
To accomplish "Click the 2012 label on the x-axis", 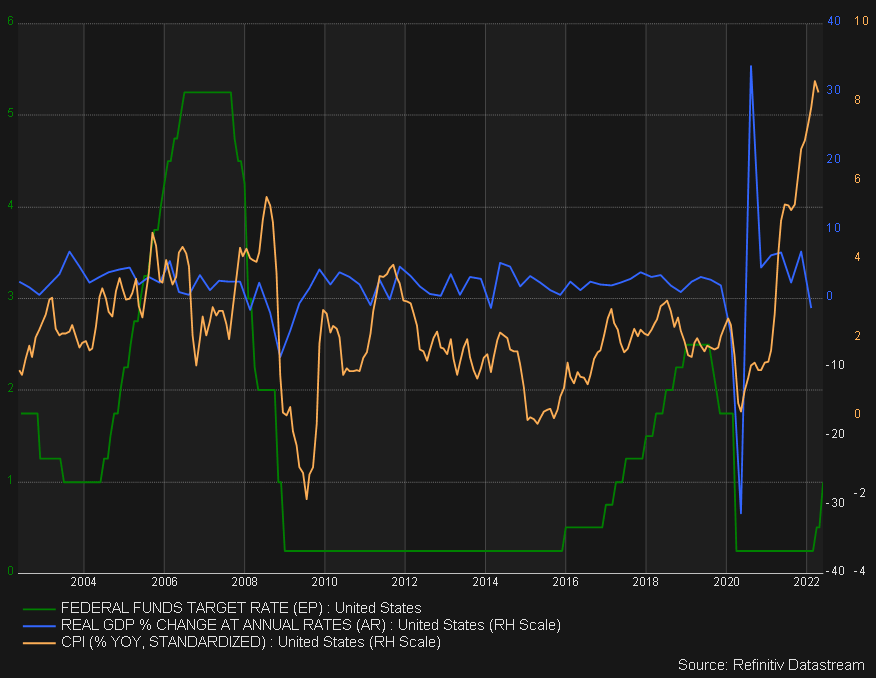I will click(x=404, y=581).
